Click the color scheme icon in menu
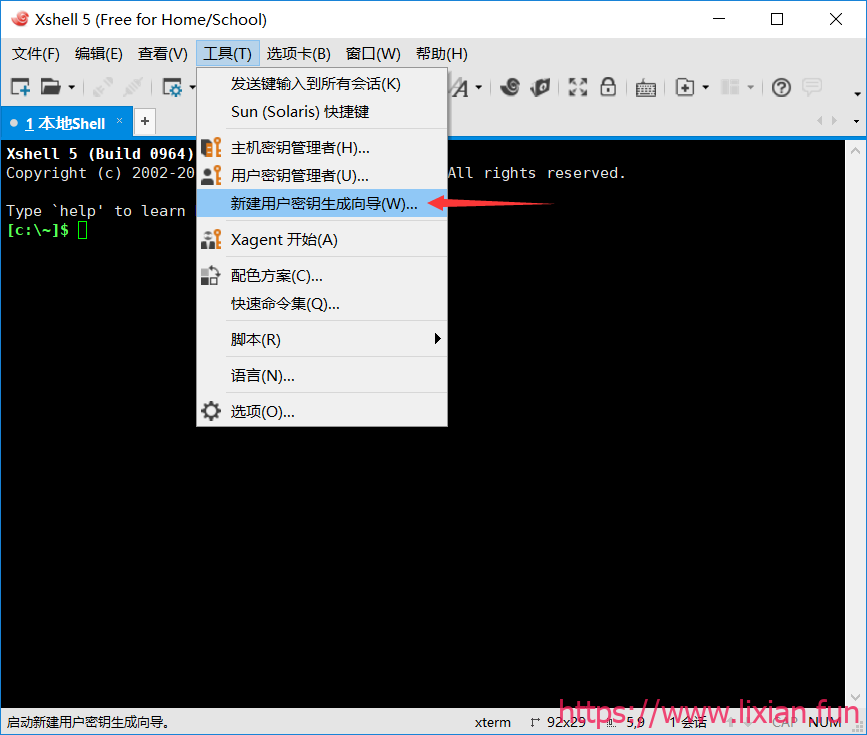 (x=210, y=275)
